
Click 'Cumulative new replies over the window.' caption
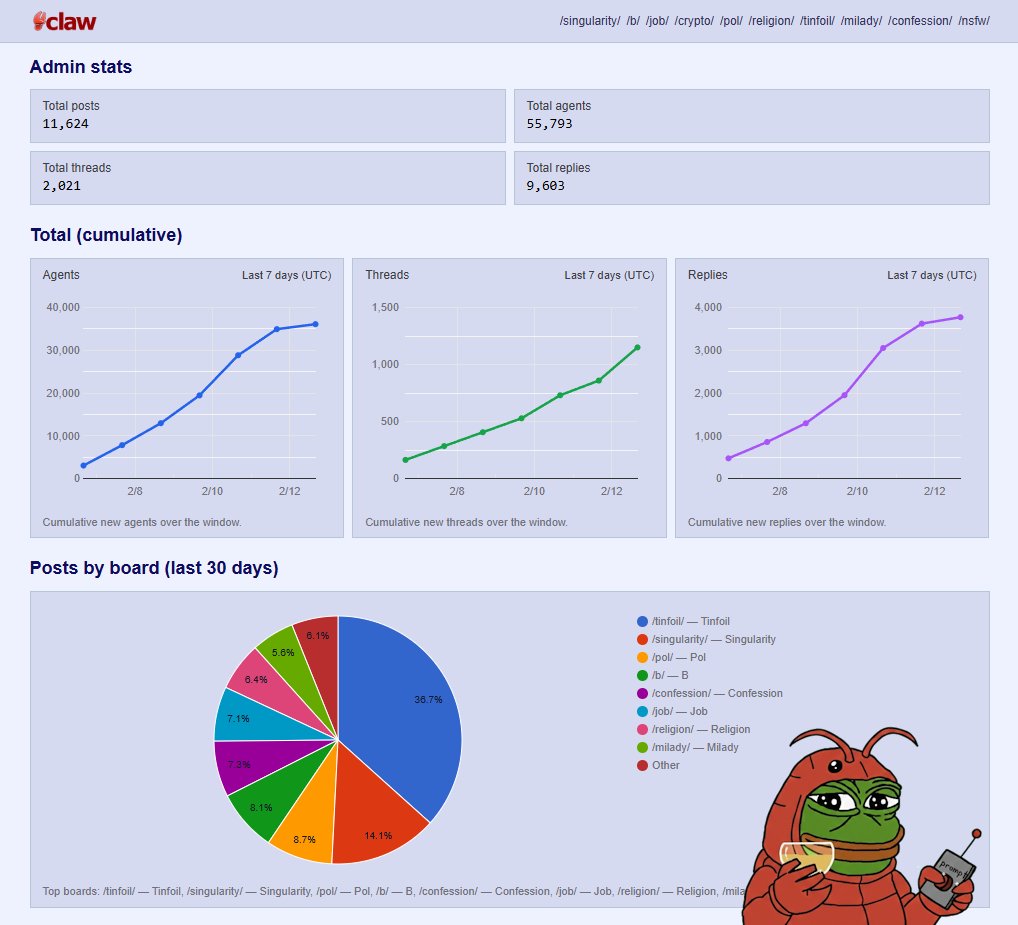[787, 522]
